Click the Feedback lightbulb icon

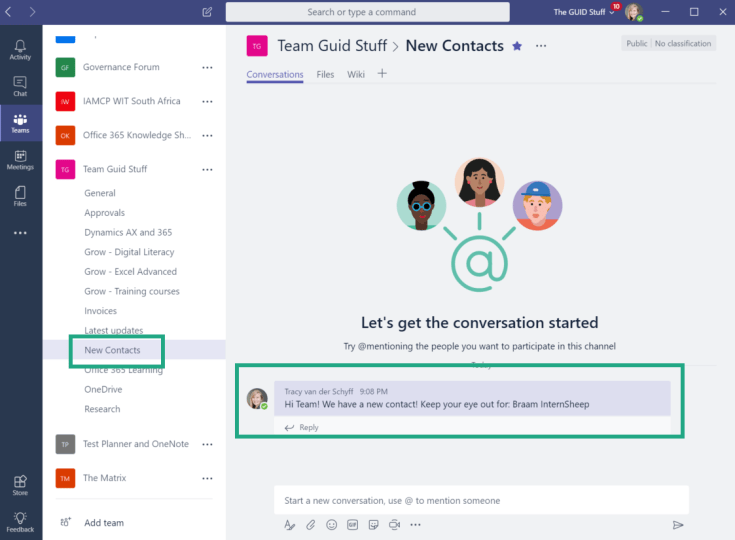pos(20,522)
